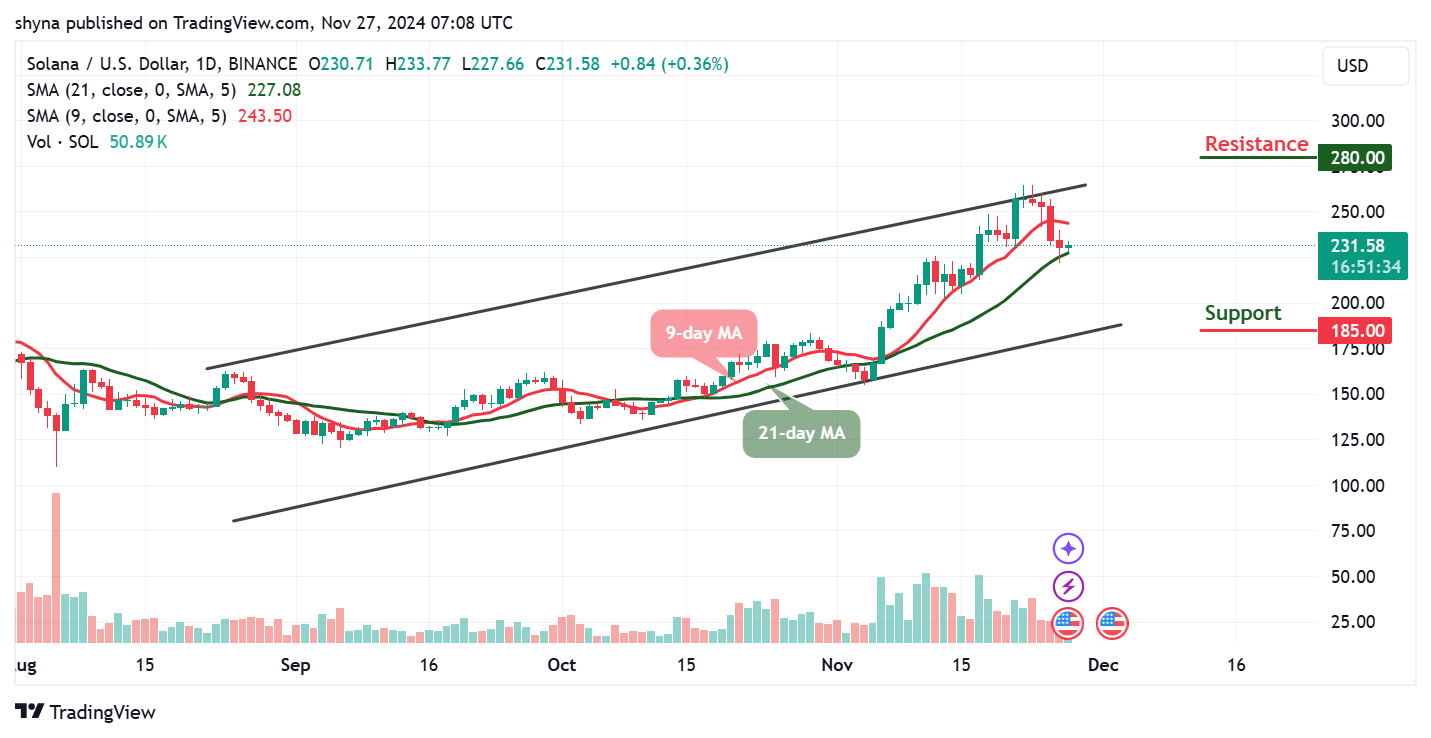Click the Nov date label on time axis
This screenshot has width=1431, height=738.
click(x=836, y=665)
